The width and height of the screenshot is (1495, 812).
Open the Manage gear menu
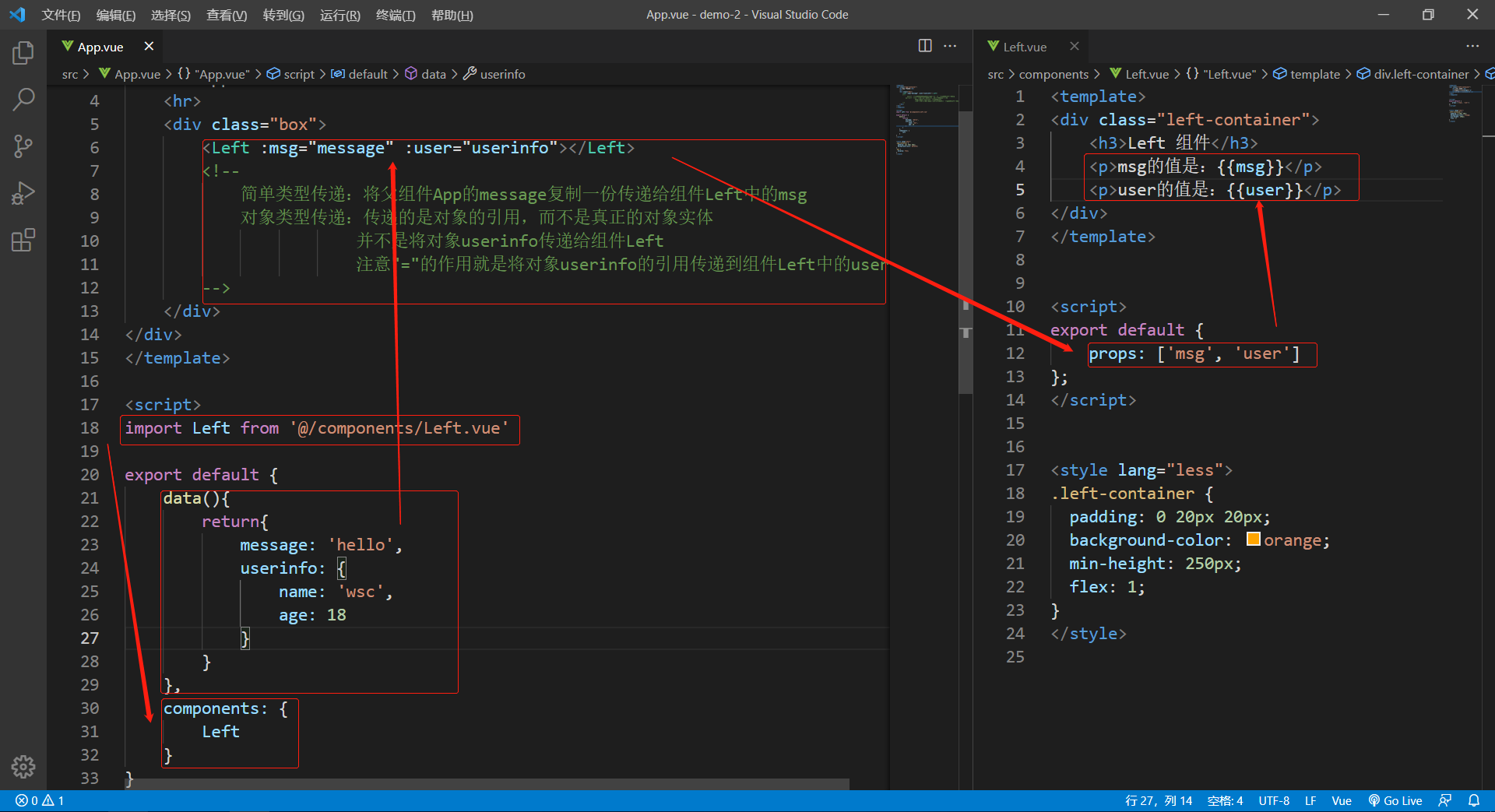point(23,767)
